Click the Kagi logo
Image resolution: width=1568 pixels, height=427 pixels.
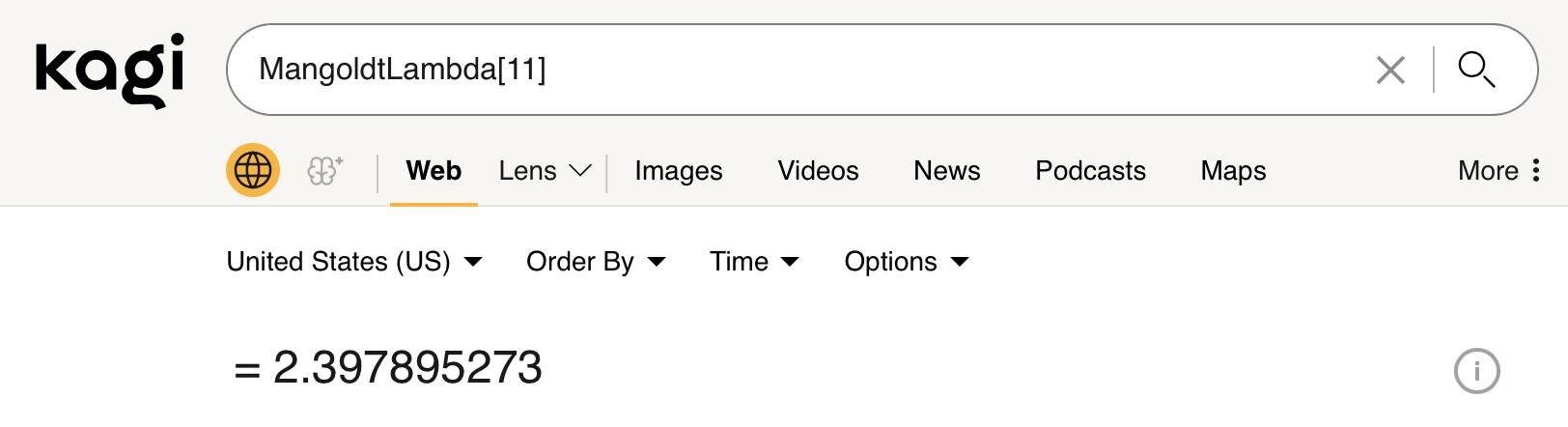click(x=109, y=70)
